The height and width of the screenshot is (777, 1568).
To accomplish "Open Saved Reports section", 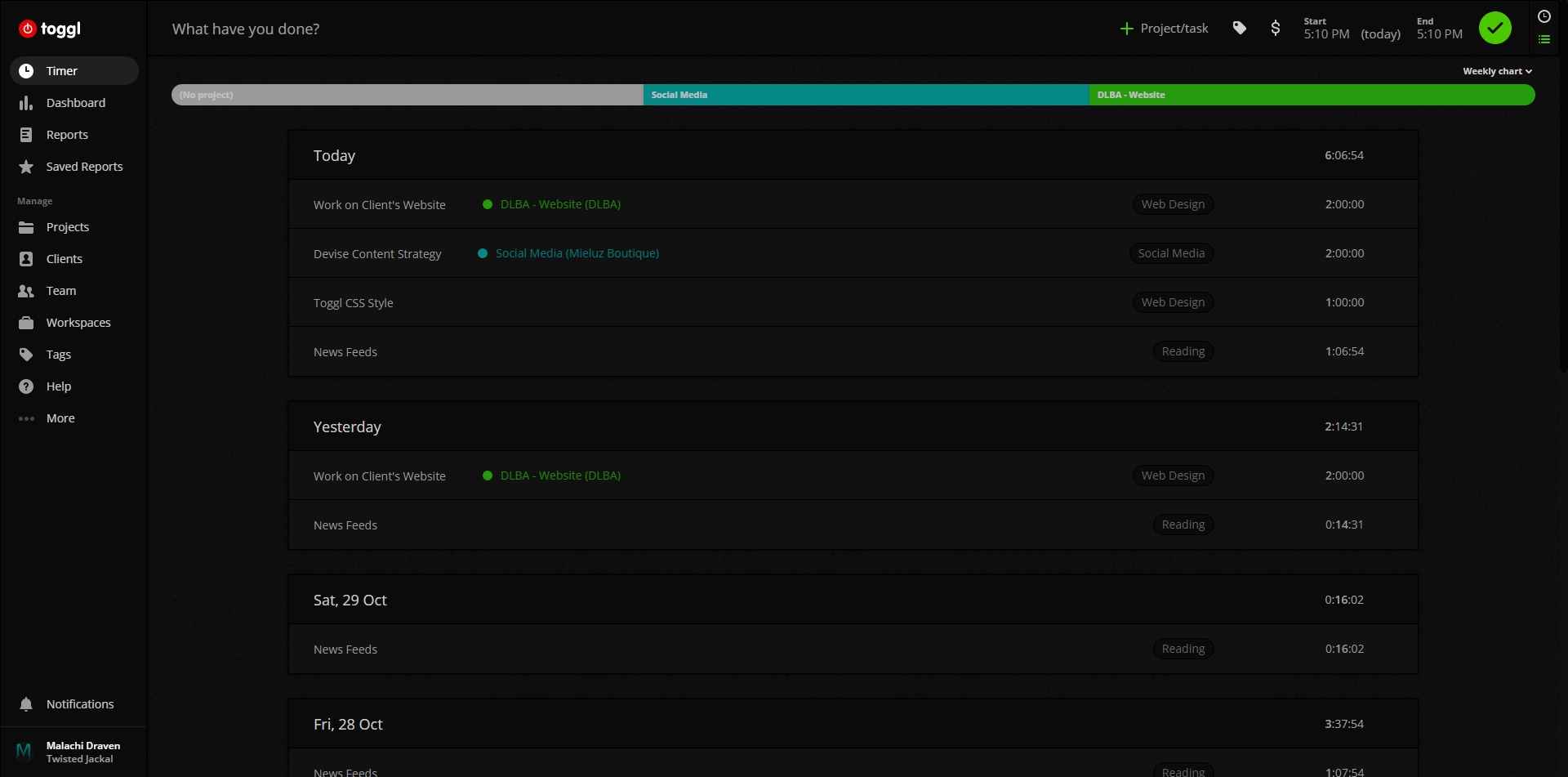I will point(84,167).
